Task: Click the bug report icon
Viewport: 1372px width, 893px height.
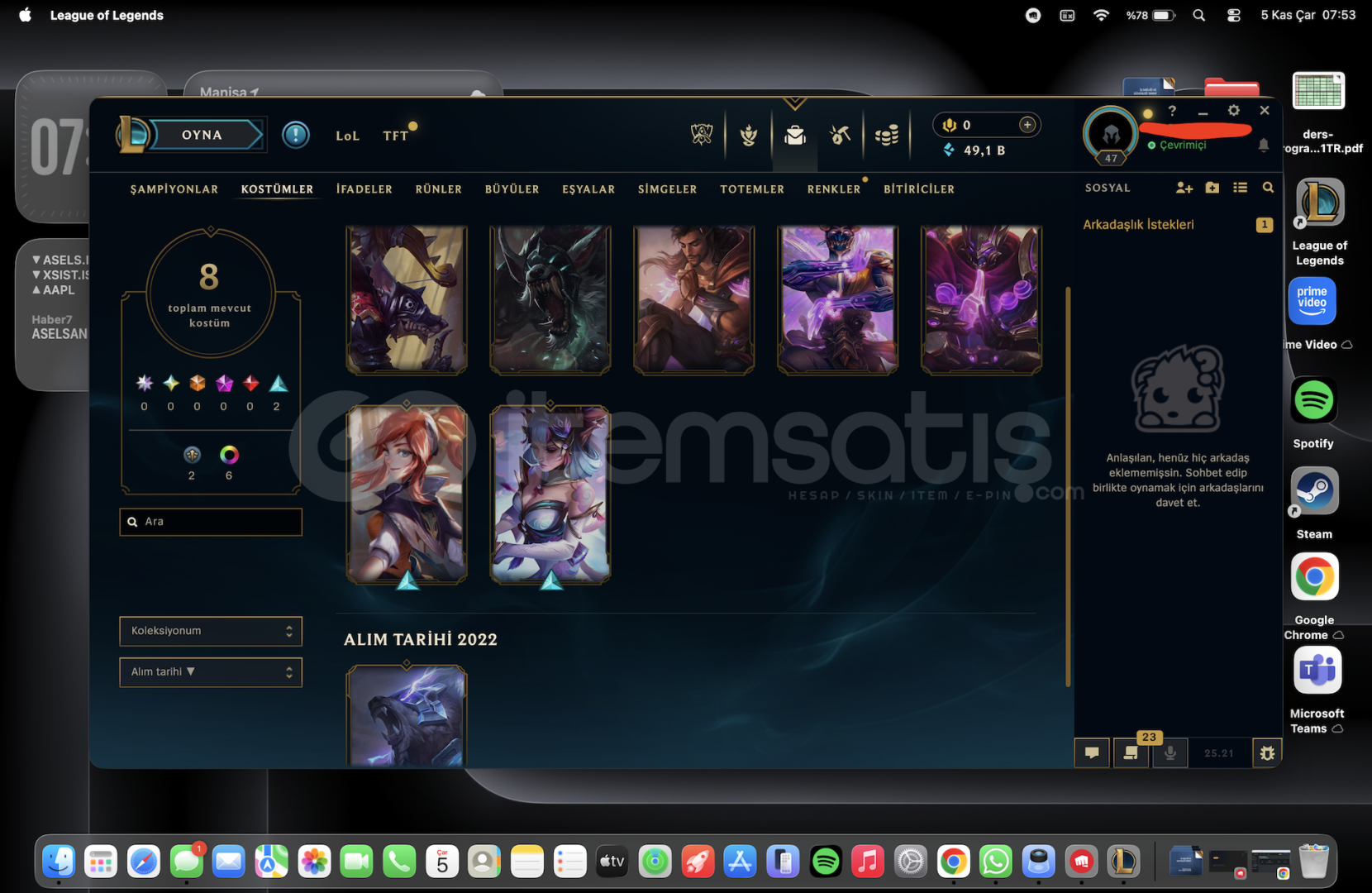Action: [x=1266, y=752]
